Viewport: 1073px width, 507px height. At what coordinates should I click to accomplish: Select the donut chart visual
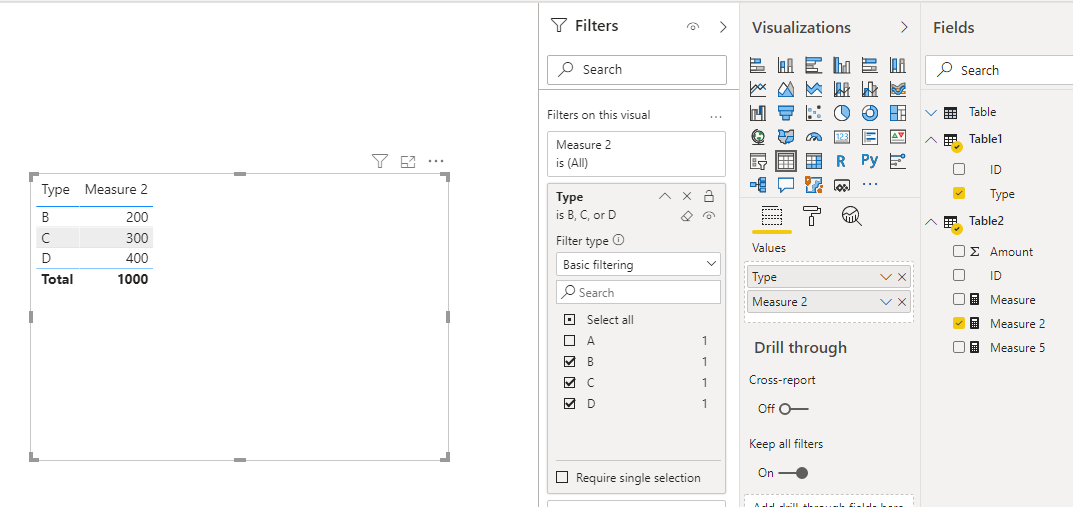pos(870,113)
